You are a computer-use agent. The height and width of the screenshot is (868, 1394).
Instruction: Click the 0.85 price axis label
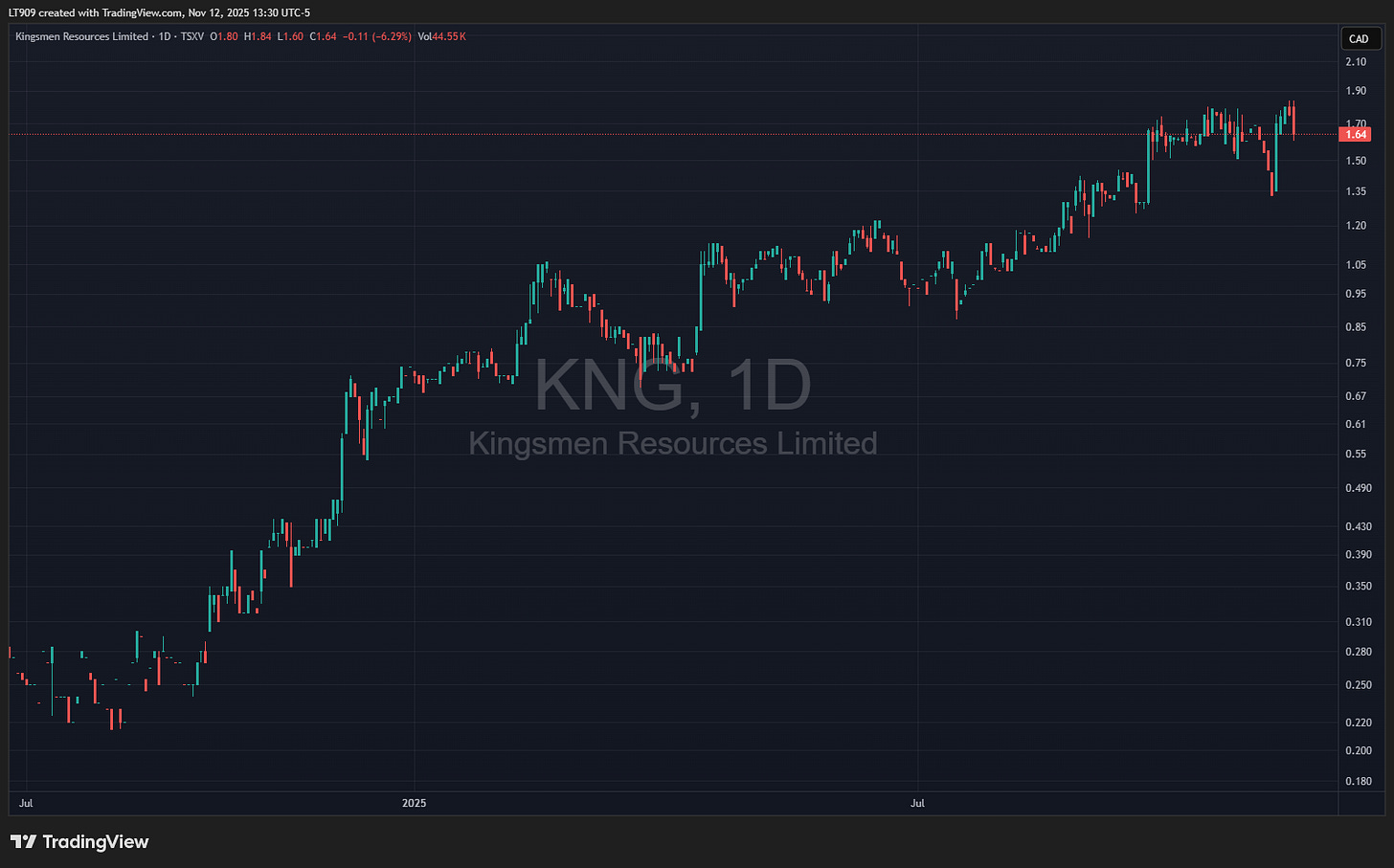pyautogui.click(x=1356, y=327)
